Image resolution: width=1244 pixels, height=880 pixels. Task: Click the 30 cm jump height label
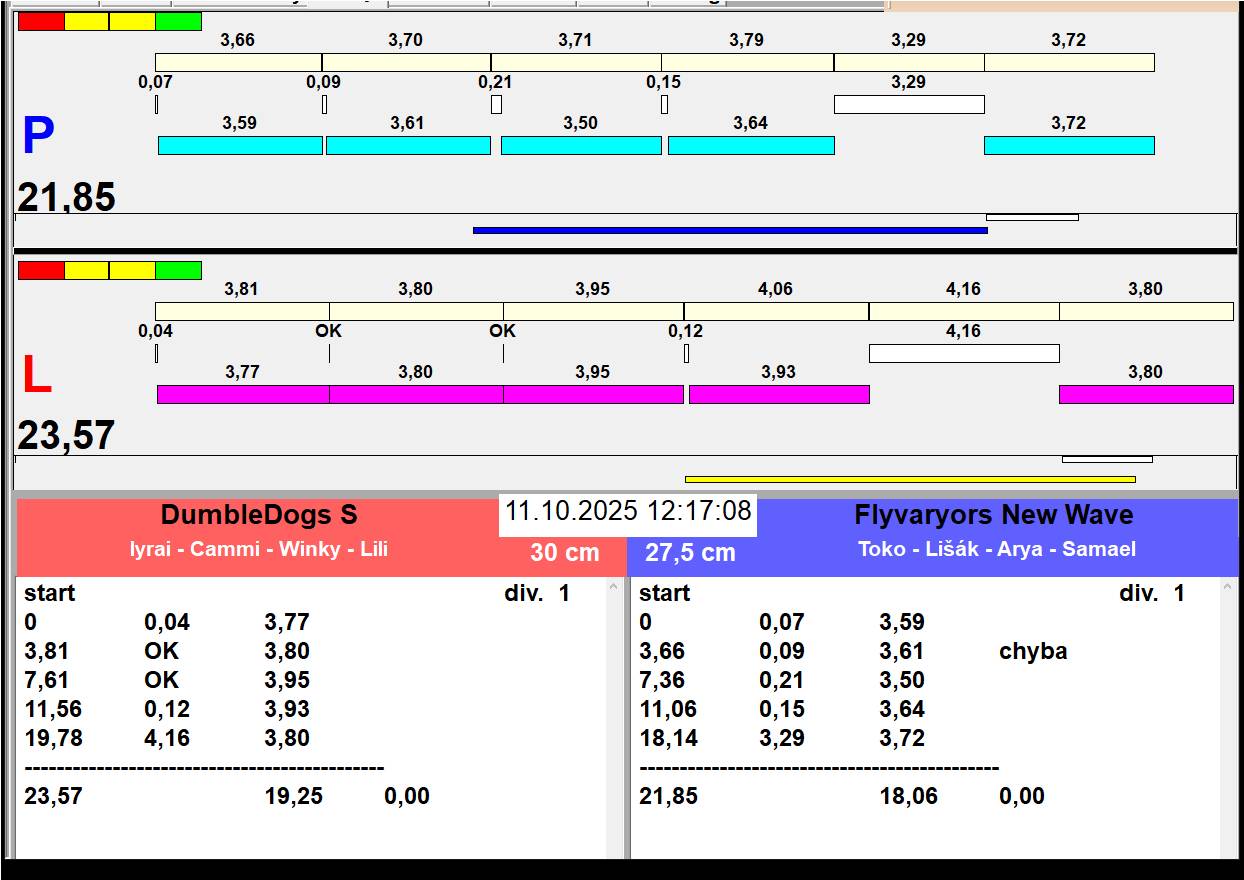[565, 553]
